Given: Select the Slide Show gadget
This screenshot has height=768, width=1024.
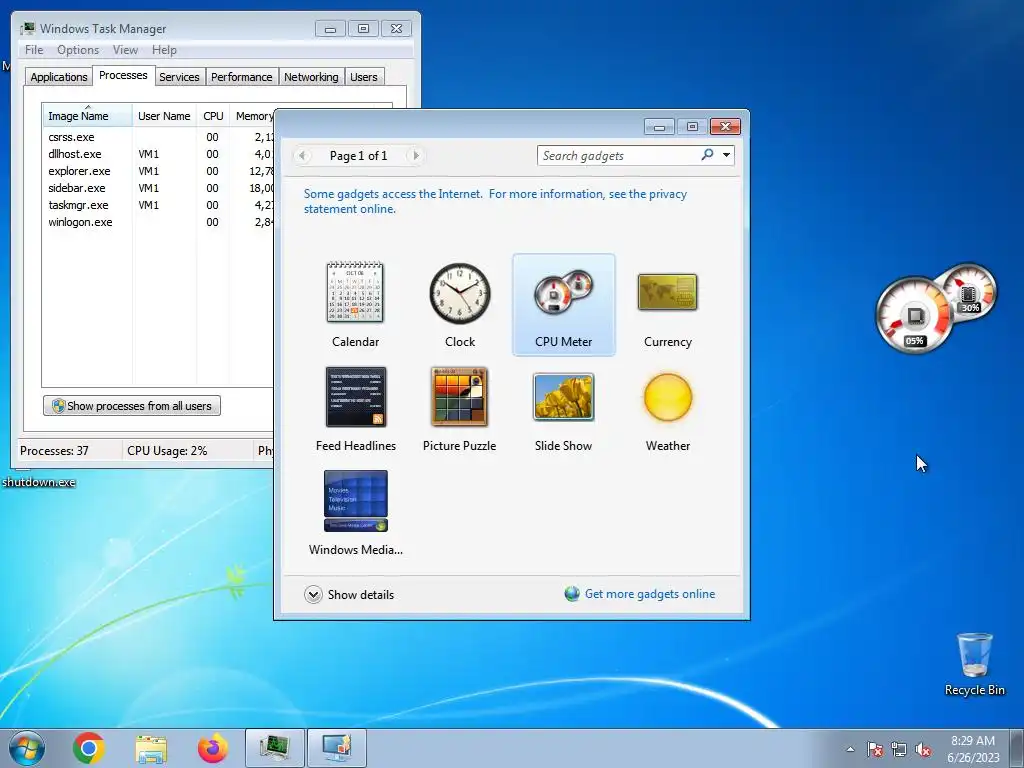Looking at the screenshot, I should [564, 409].
